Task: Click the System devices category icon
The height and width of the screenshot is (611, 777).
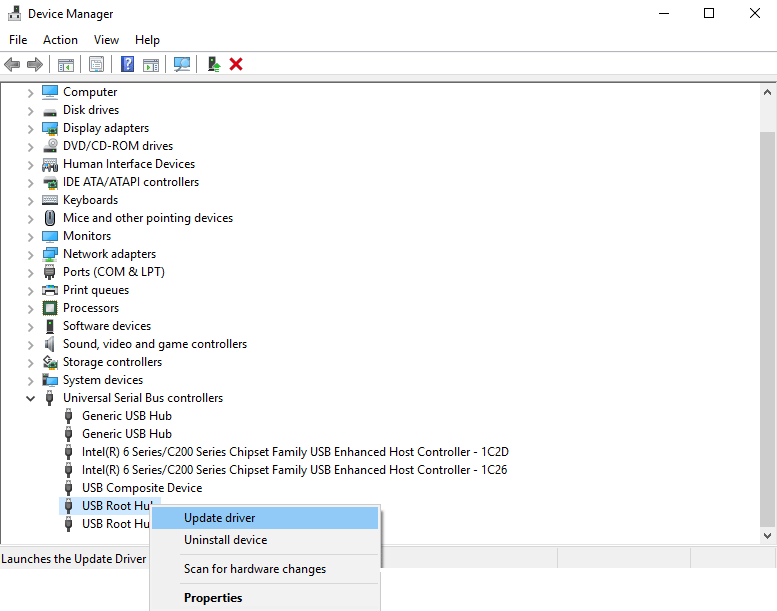Action: point(50,380)
